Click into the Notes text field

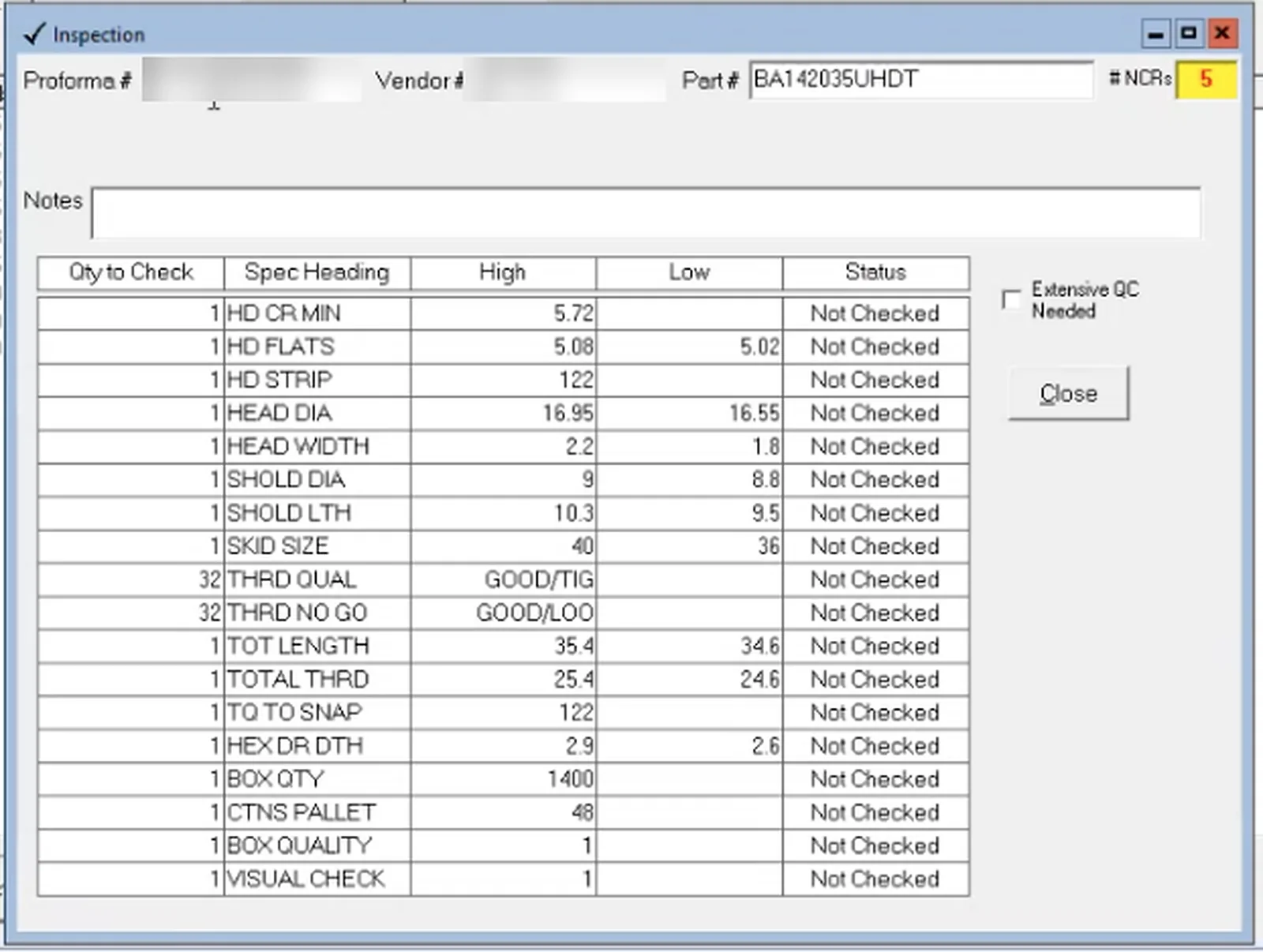[646, 212]
